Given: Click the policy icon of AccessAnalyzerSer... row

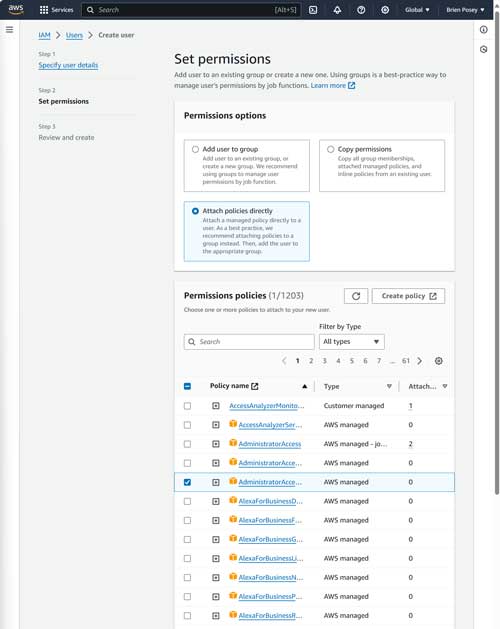Looking at the screenshot, I should tap(233, 424).
